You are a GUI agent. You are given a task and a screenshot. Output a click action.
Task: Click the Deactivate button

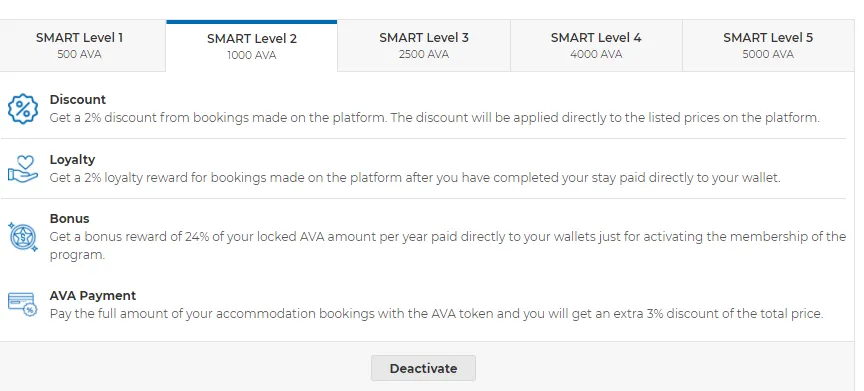[423, 368]
